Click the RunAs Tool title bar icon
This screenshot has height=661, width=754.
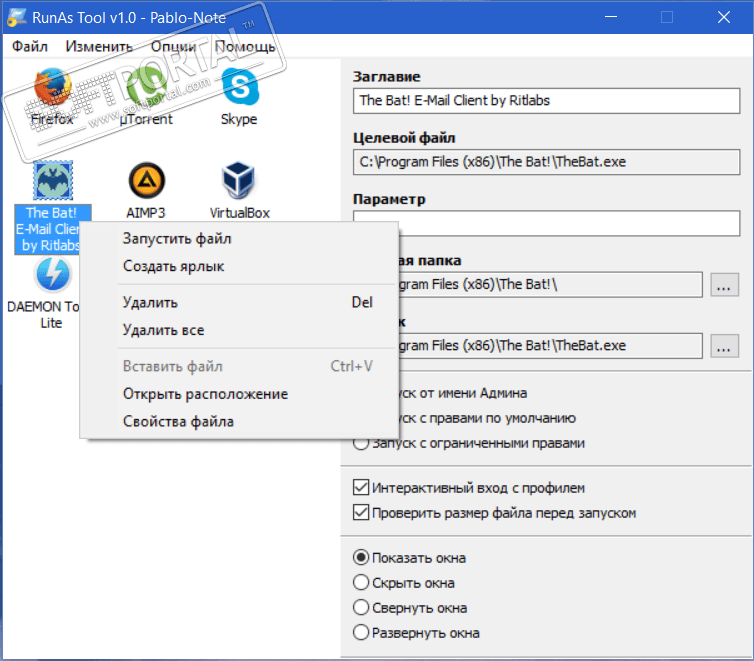[16, 17]
